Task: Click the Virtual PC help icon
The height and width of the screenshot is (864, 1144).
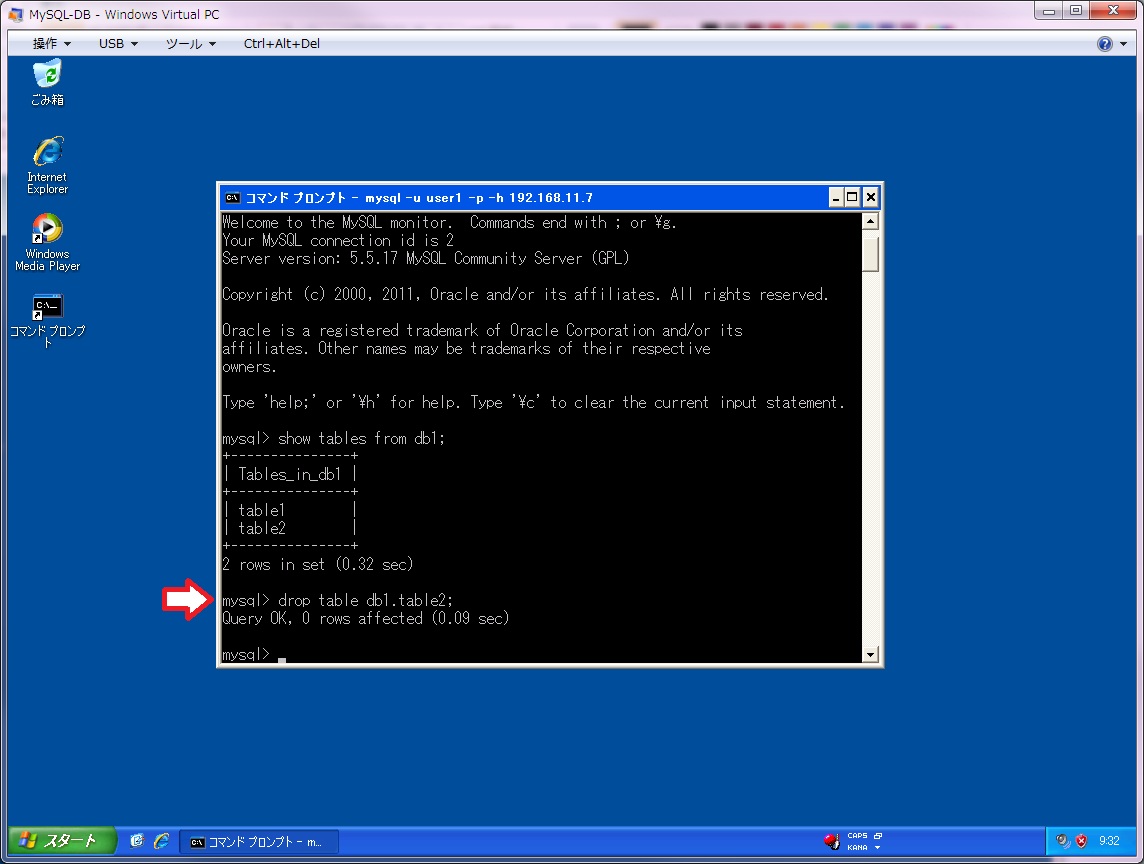Action: (1105, 44)
